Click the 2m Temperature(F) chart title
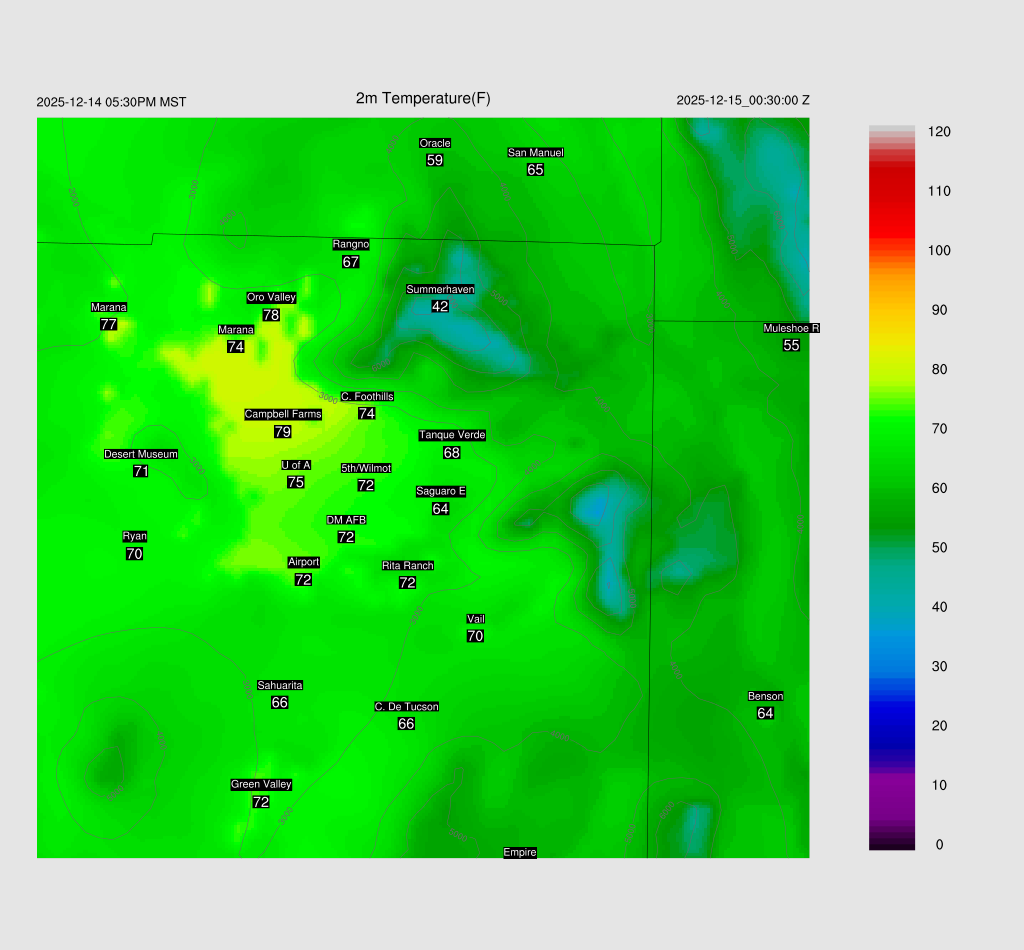1024x950 pixels. pos(423,98)
